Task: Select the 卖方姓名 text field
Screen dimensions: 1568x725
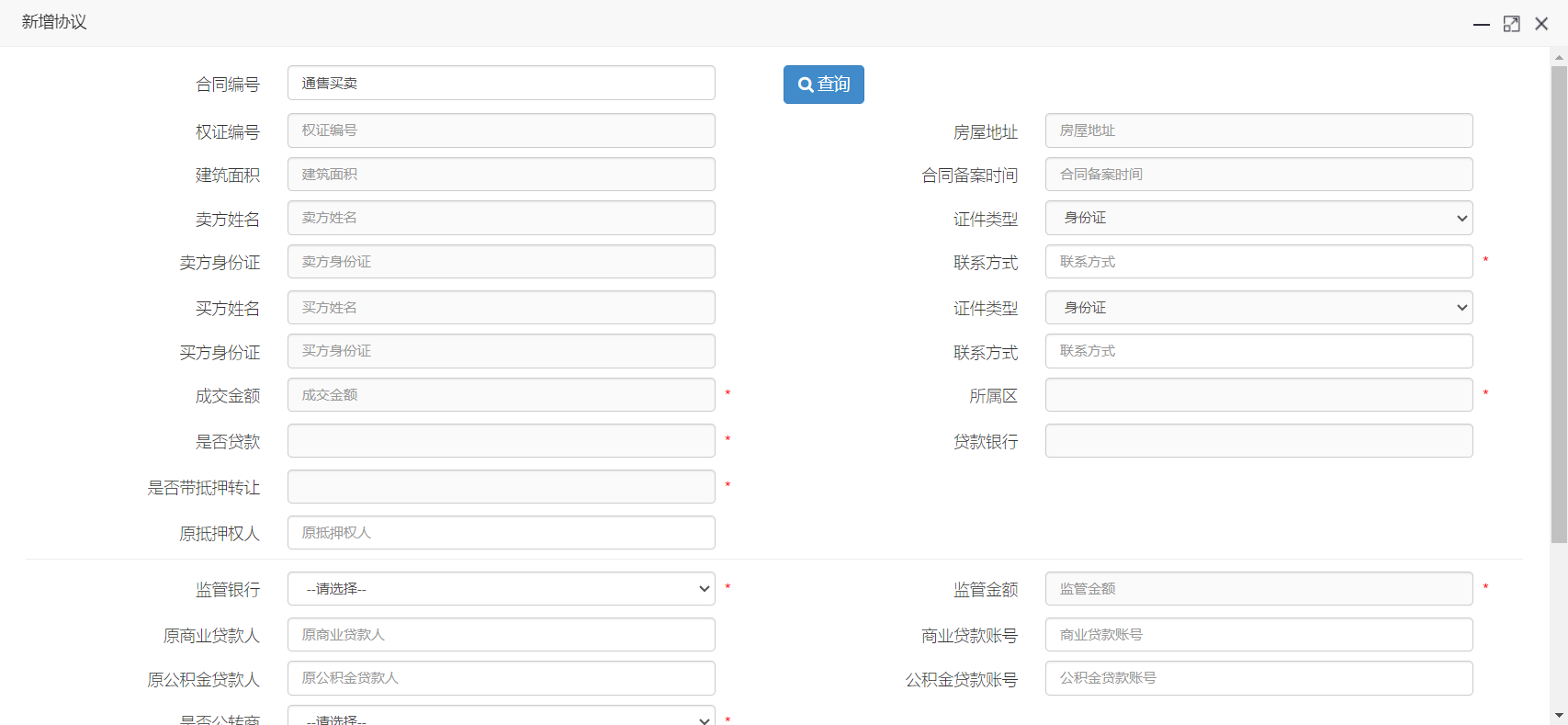Action: [x=502, y=218]
